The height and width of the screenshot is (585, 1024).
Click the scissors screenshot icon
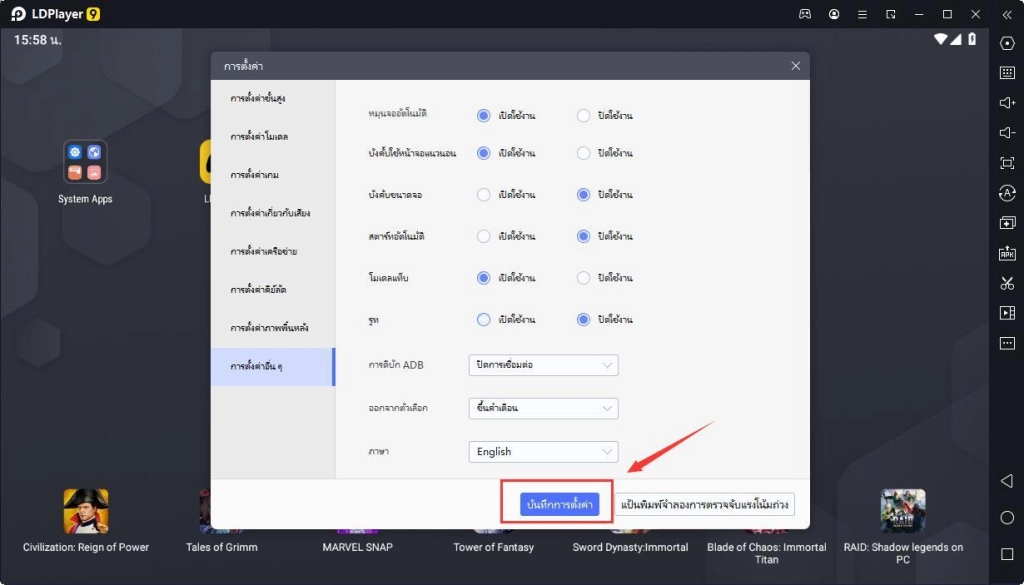point(1007,284)
